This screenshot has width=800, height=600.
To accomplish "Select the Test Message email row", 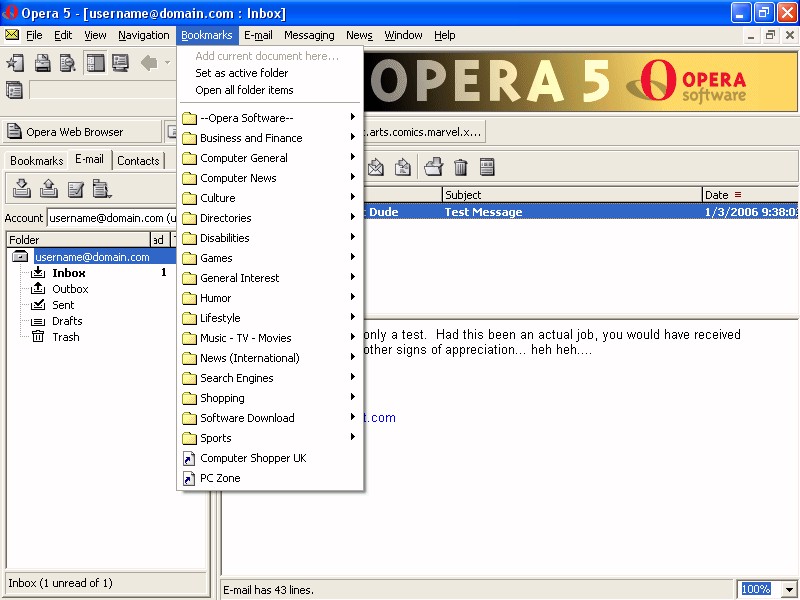I will (x=581, y=212).
